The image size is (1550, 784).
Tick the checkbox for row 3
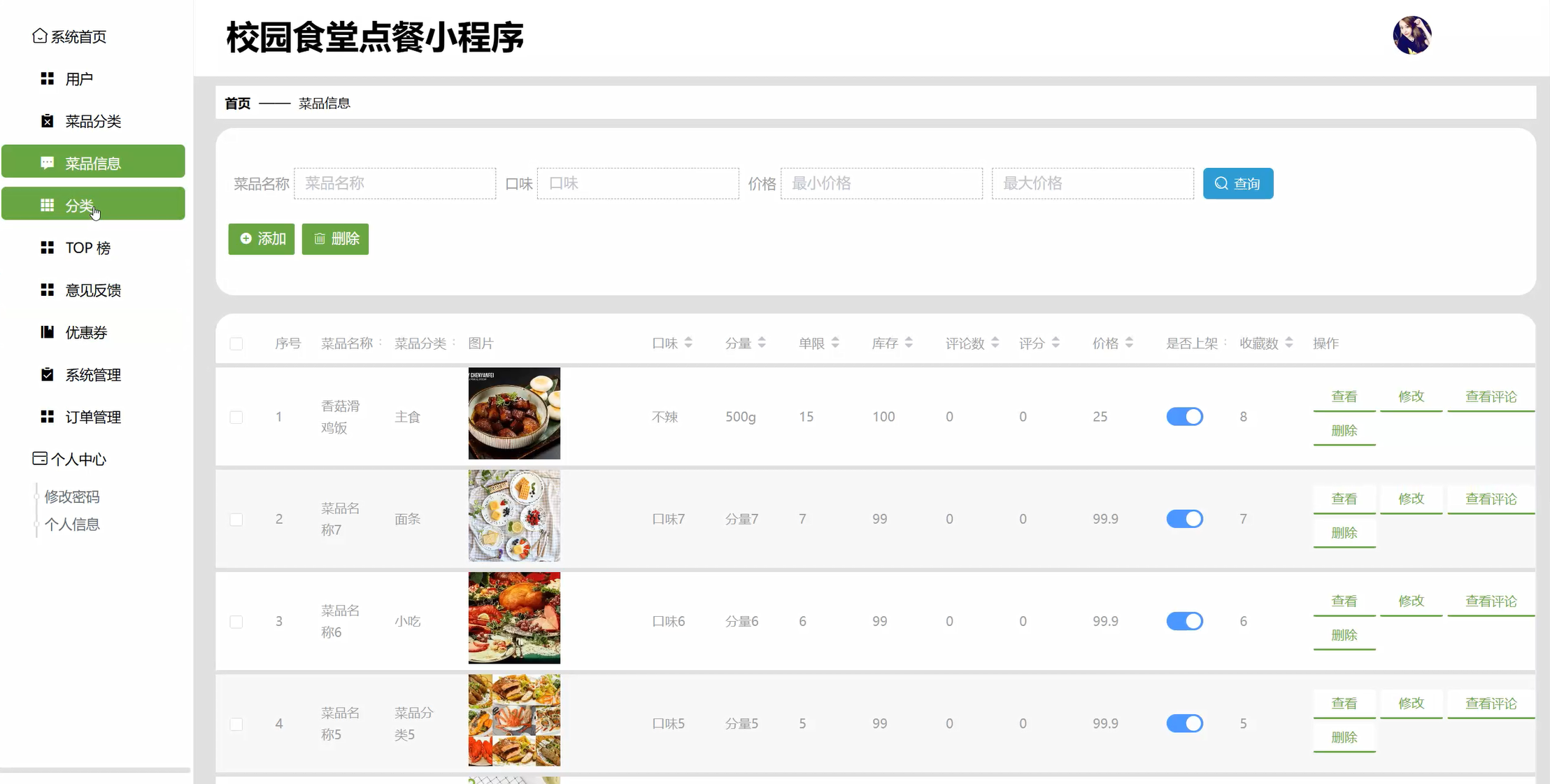[x=236, y=622]
